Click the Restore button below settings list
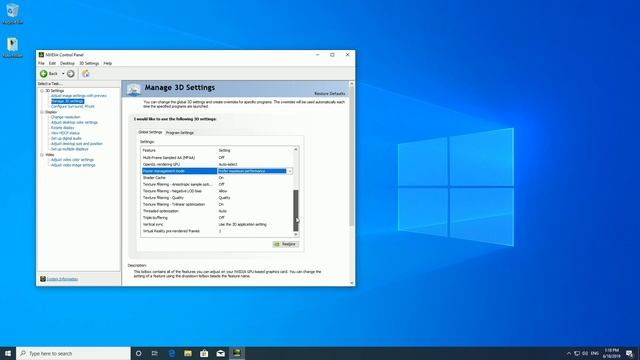This screenshot has width=640, height=360. (286, 244)
